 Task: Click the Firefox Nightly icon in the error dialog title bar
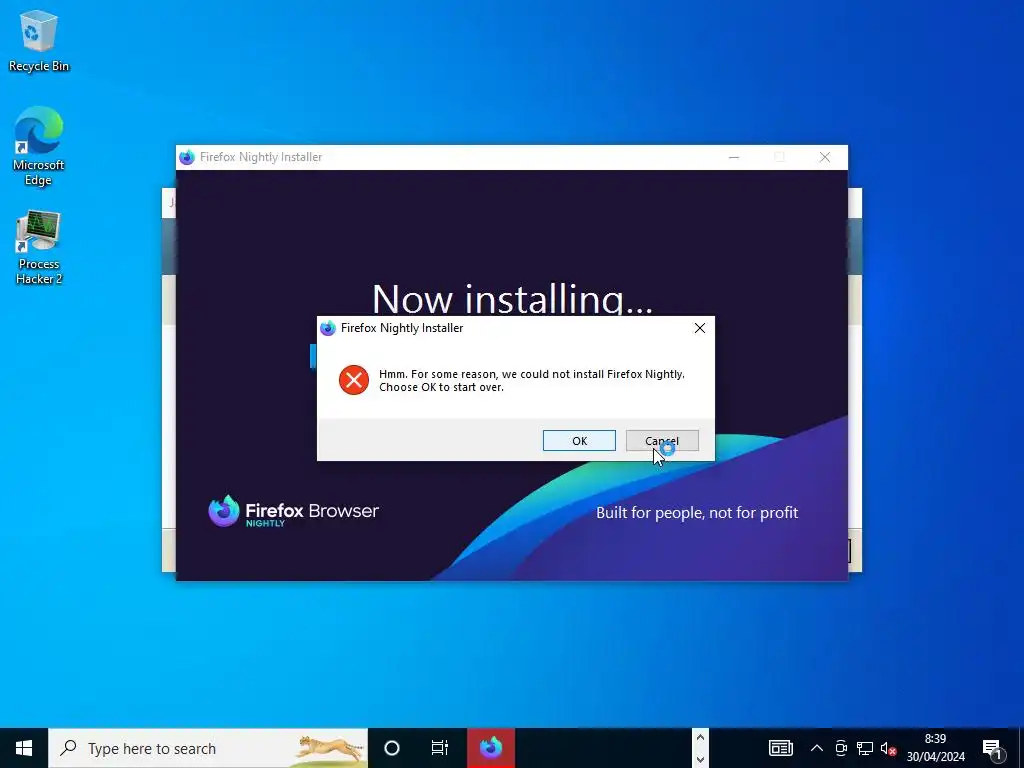(x=328, y=328)
